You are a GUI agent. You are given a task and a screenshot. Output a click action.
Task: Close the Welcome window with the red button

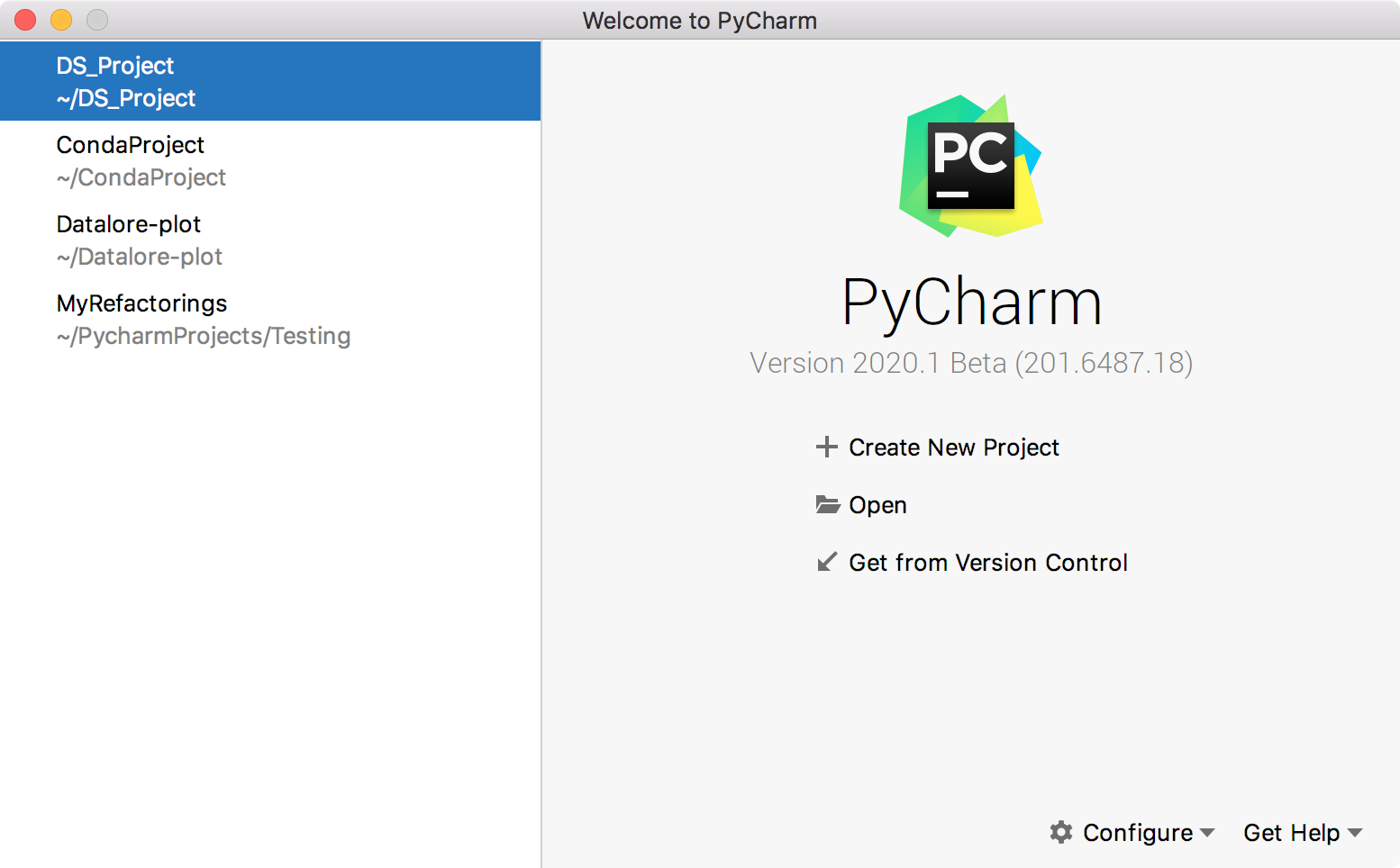click(x=25, y=20)
